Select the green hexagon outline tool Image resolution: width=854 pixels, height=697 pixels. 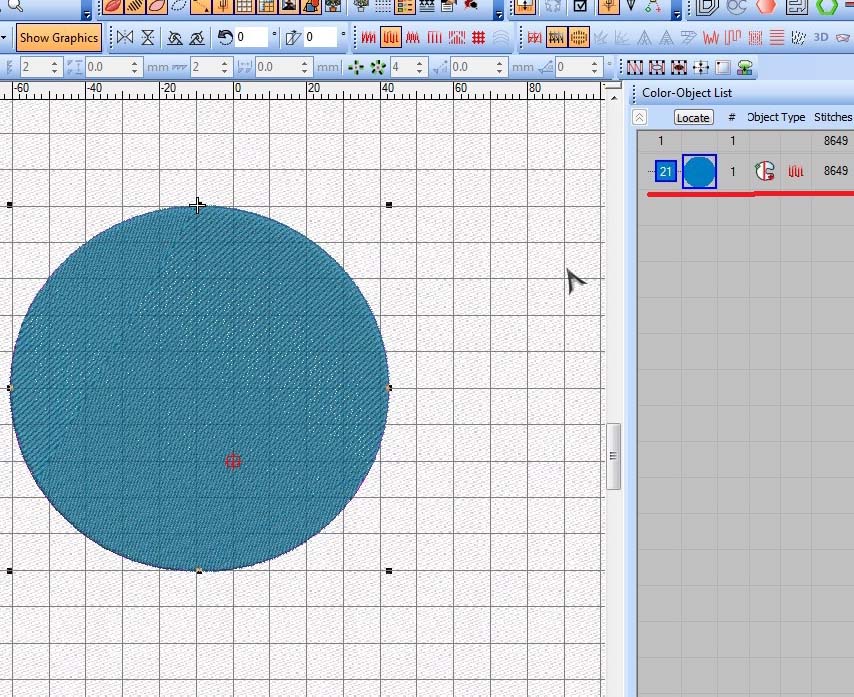(x=826, y=6)
